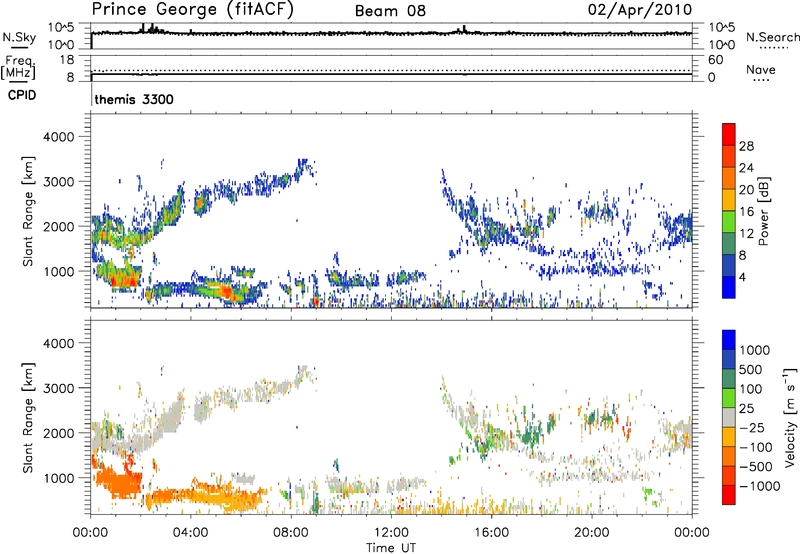Image resolution: width=800 pixels, height=554 pixels.
Task: Click the "-500" Velocity colorbar label
Action: coord(756,467)
